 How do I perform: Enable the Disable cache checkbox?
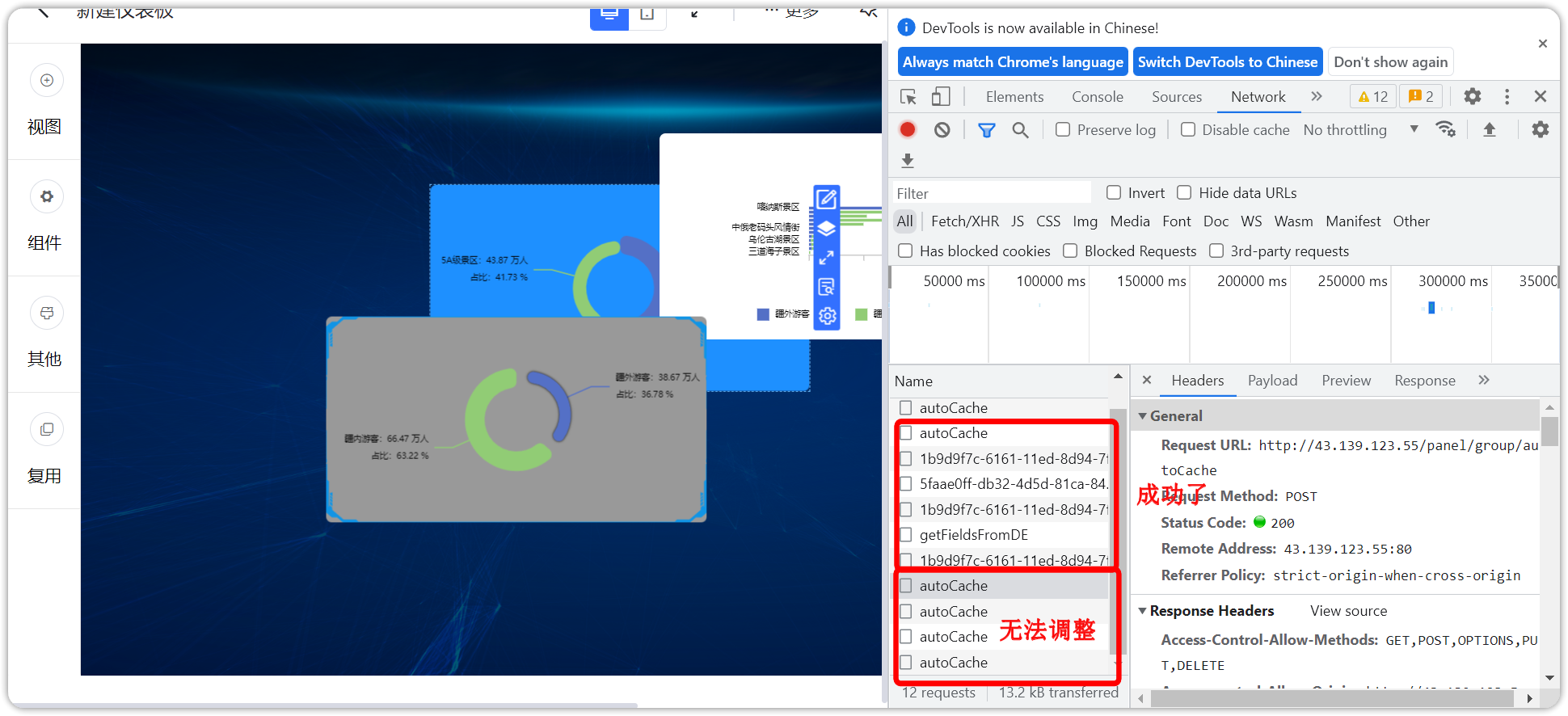coord(1188,129)
